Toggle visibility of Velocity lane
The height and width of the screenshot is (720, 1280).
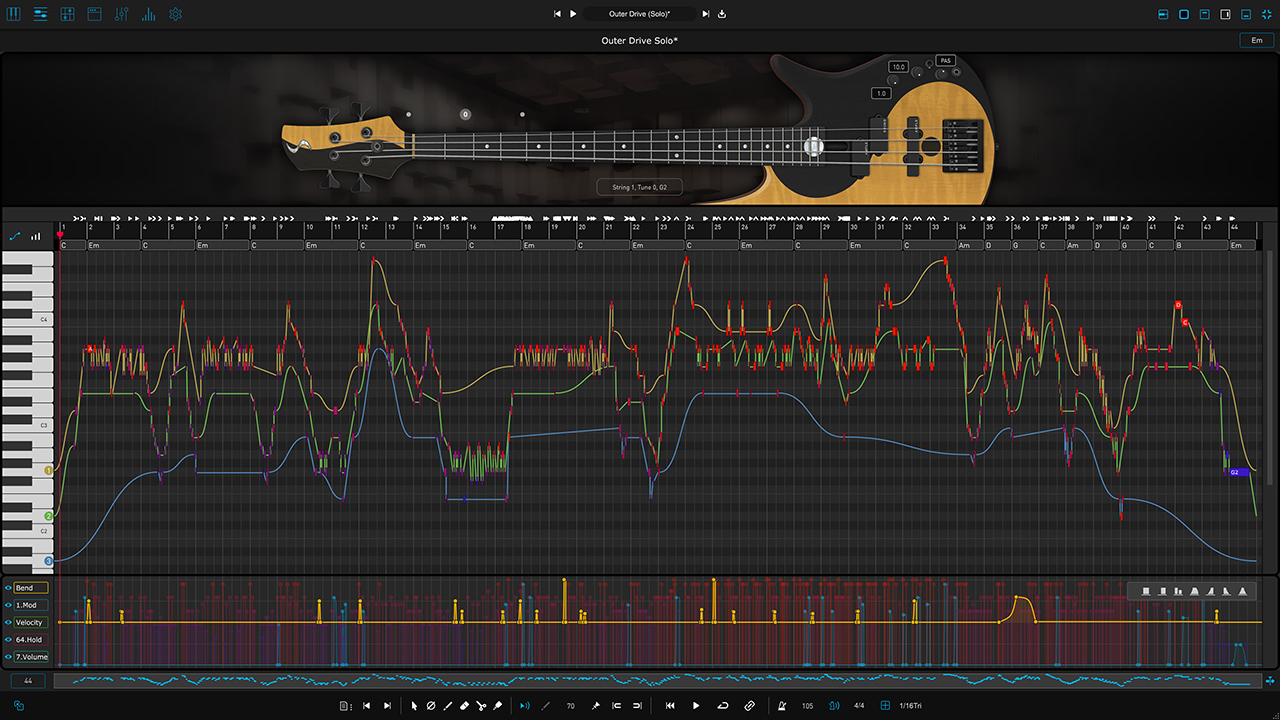point(8,622)
